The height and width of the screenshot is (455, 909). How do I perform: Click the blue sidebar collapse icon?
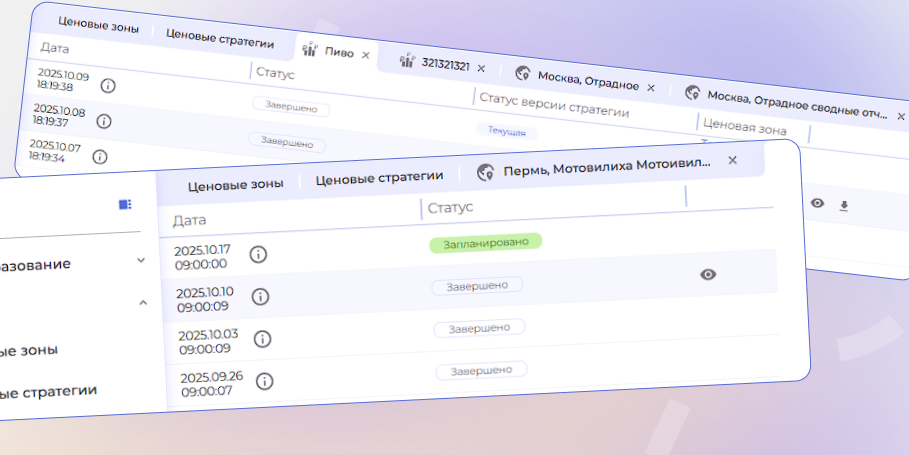tap(125, 204)
